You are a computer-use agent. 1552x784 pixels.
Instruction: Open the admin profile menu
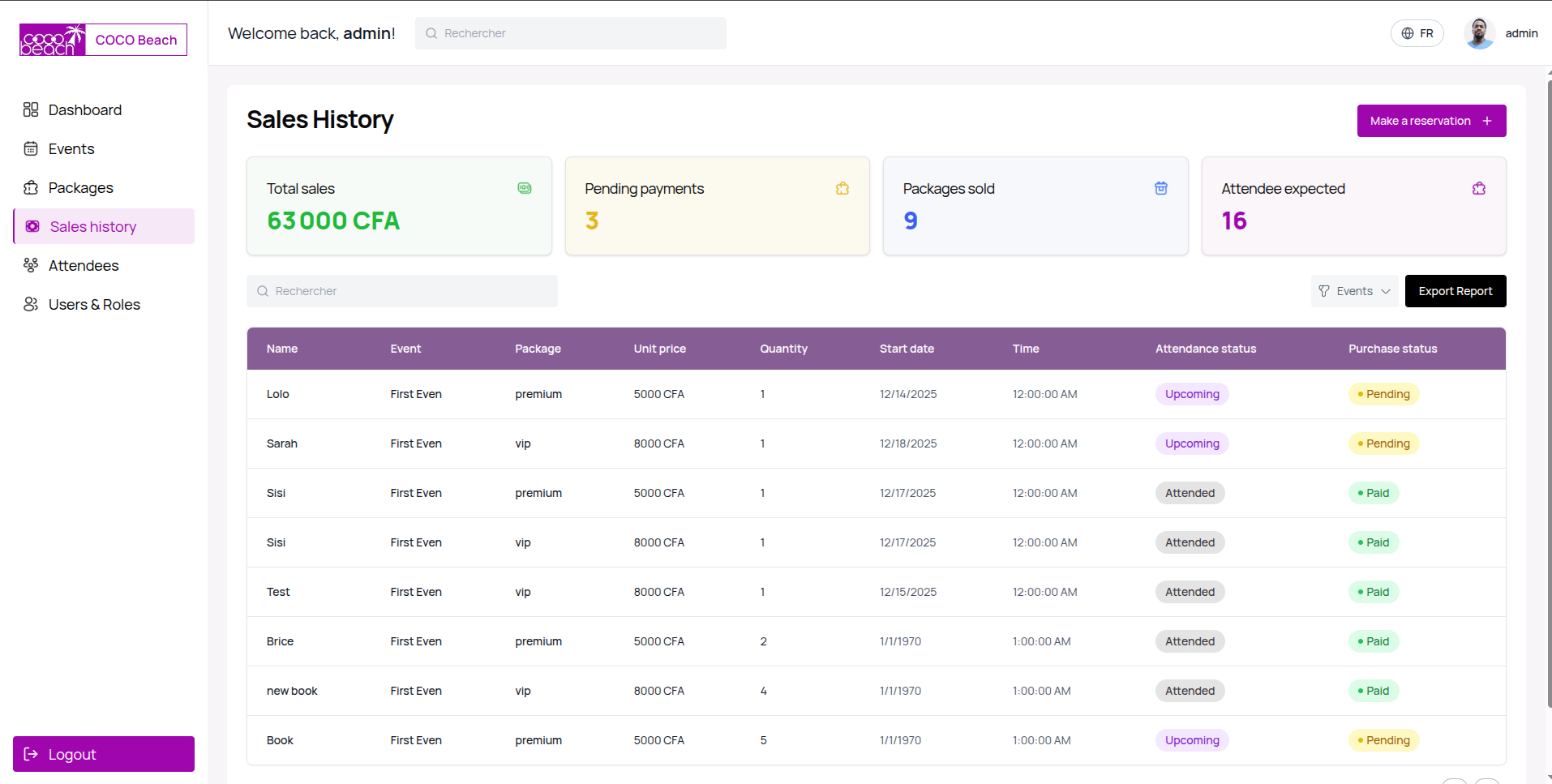[x=1501, y=33]
